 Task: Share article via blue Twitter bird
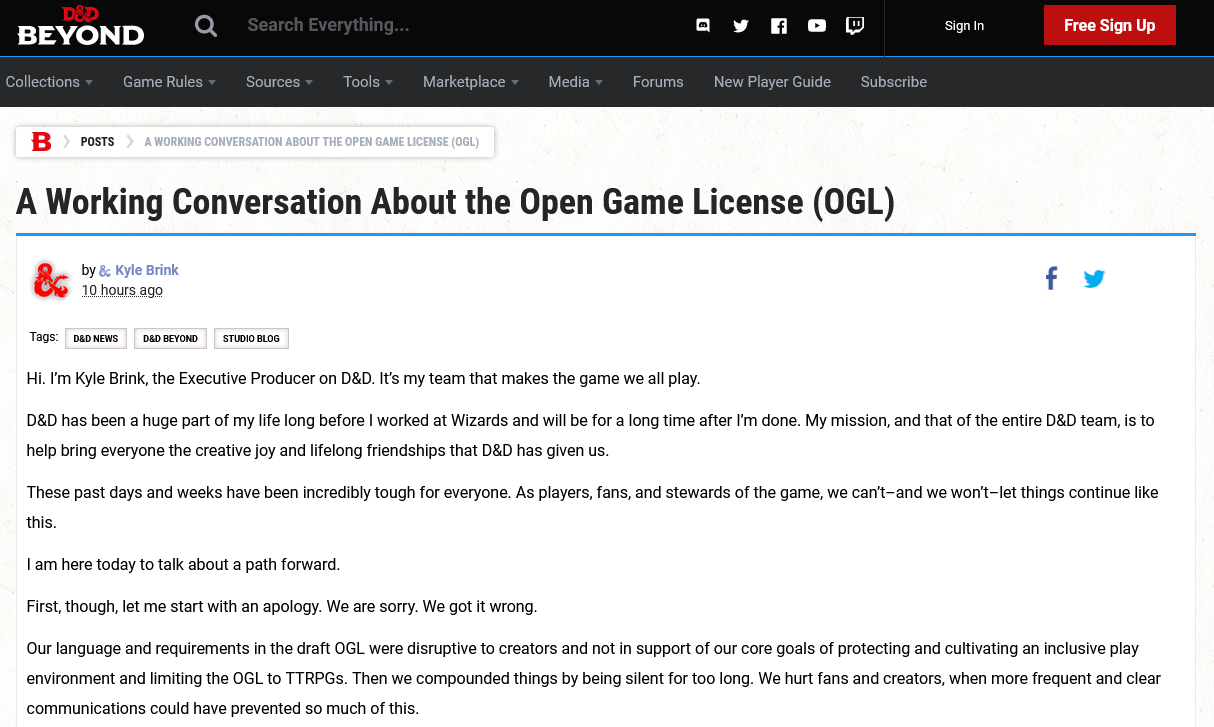(1094, 279)
